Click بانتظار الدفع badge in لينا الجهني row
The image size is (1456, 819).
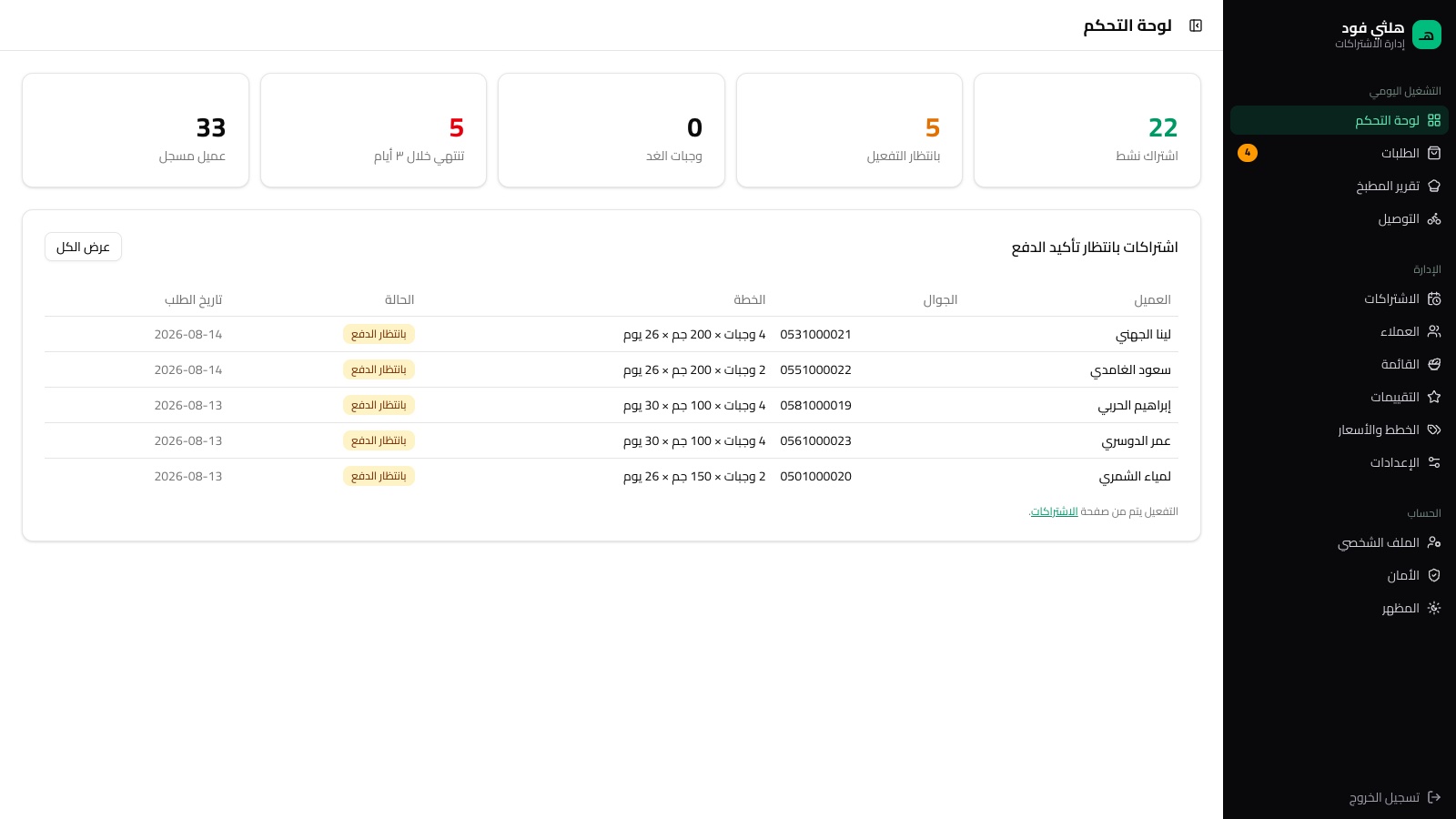pos(379,334)
